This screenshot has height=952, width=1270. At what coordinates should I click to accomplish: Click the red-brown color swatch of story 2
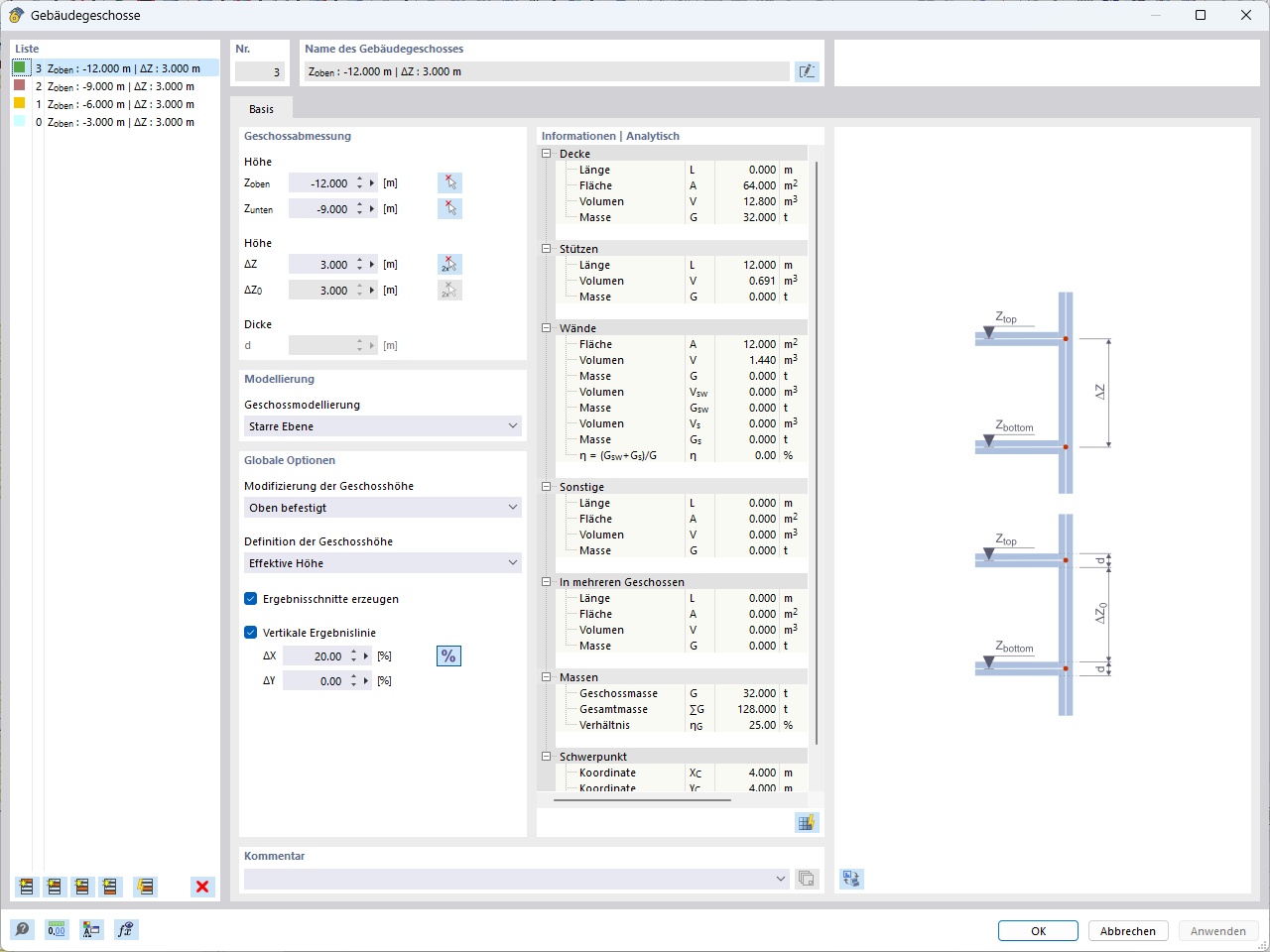click(19, 85)
